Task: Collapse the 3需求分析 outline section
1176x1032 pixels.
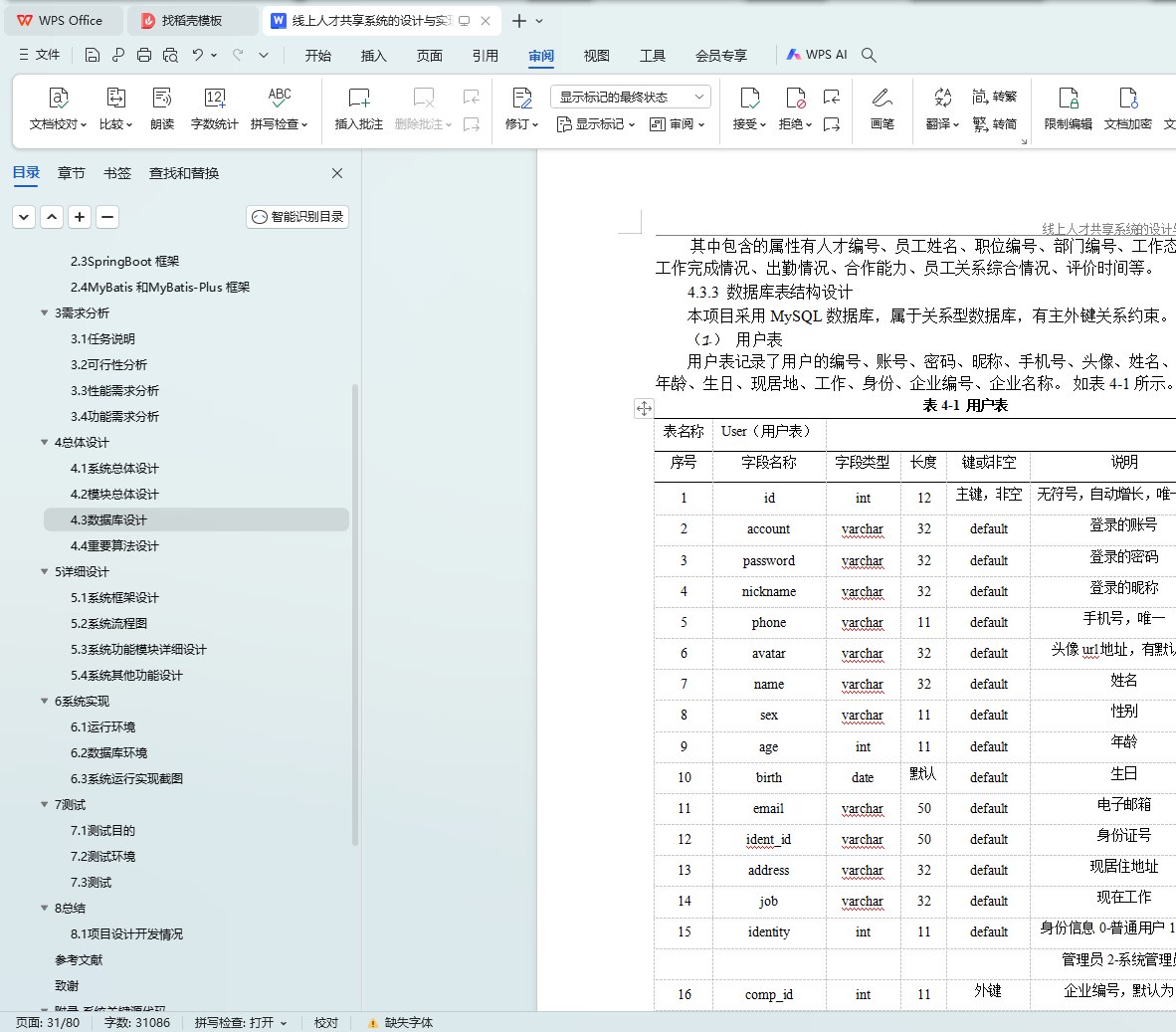Action: point(44,312)
